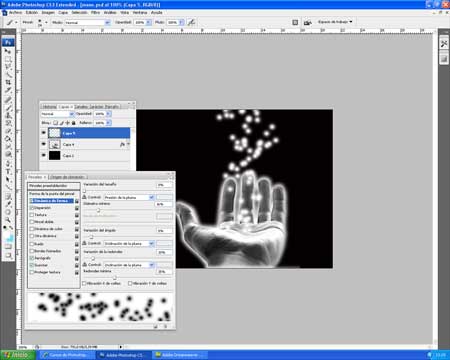This screenshot has width=450, height=360.
Task: Select the Move tool in the toolbox
Action: [x=8, y=51]
